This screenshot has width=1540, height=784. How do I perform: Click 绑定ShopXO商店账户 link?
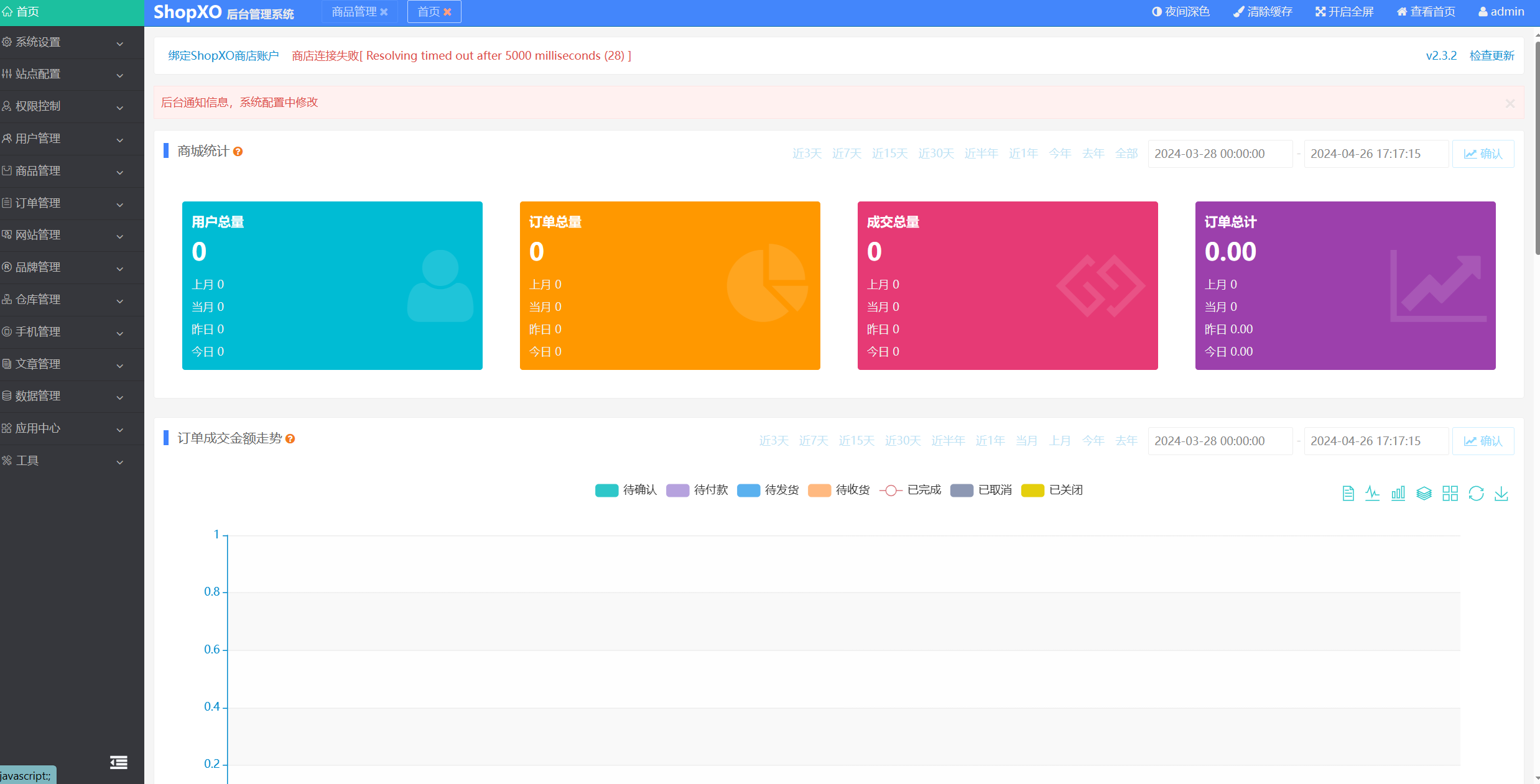pos(223,55)
